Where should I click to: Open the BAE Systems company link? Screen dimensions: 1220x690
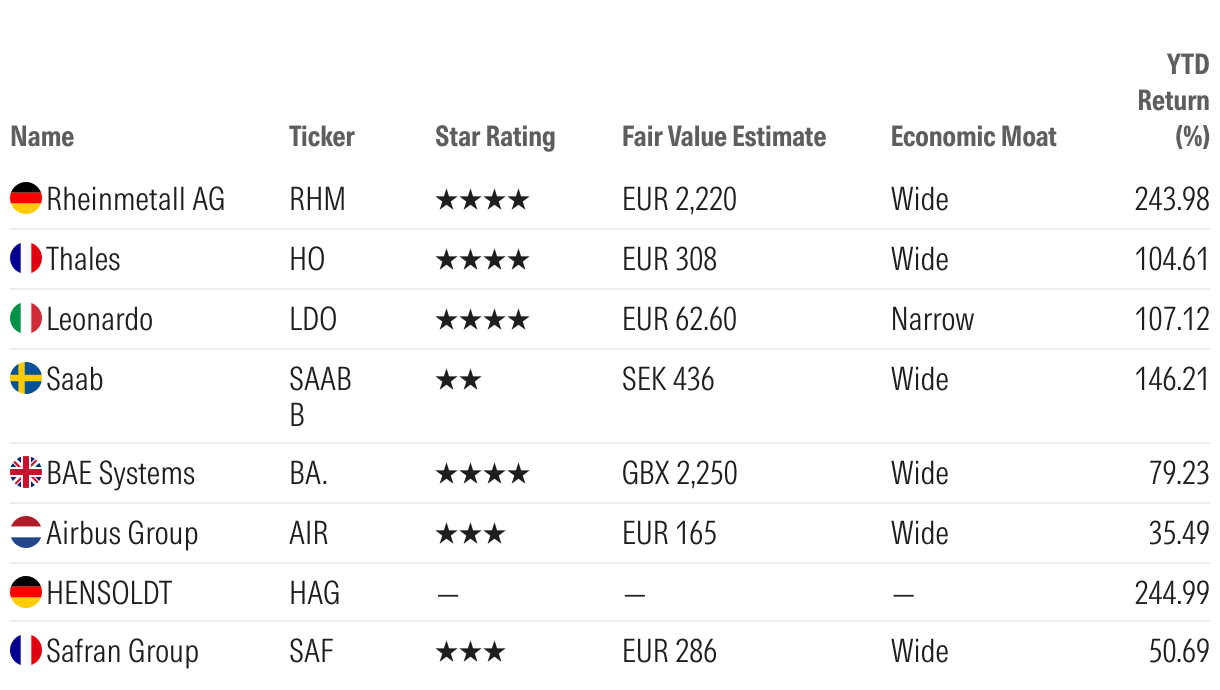tap(121, 473)
